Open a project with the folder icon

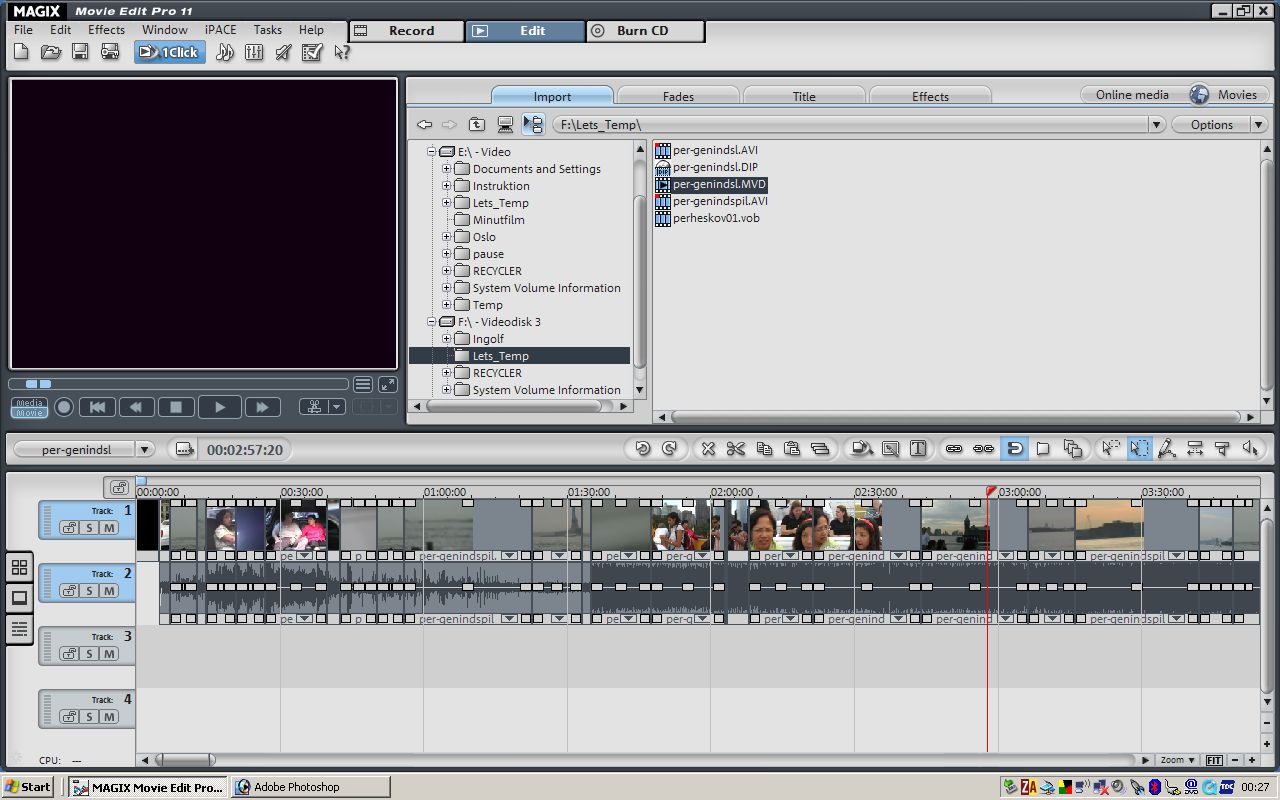[51, 52]
